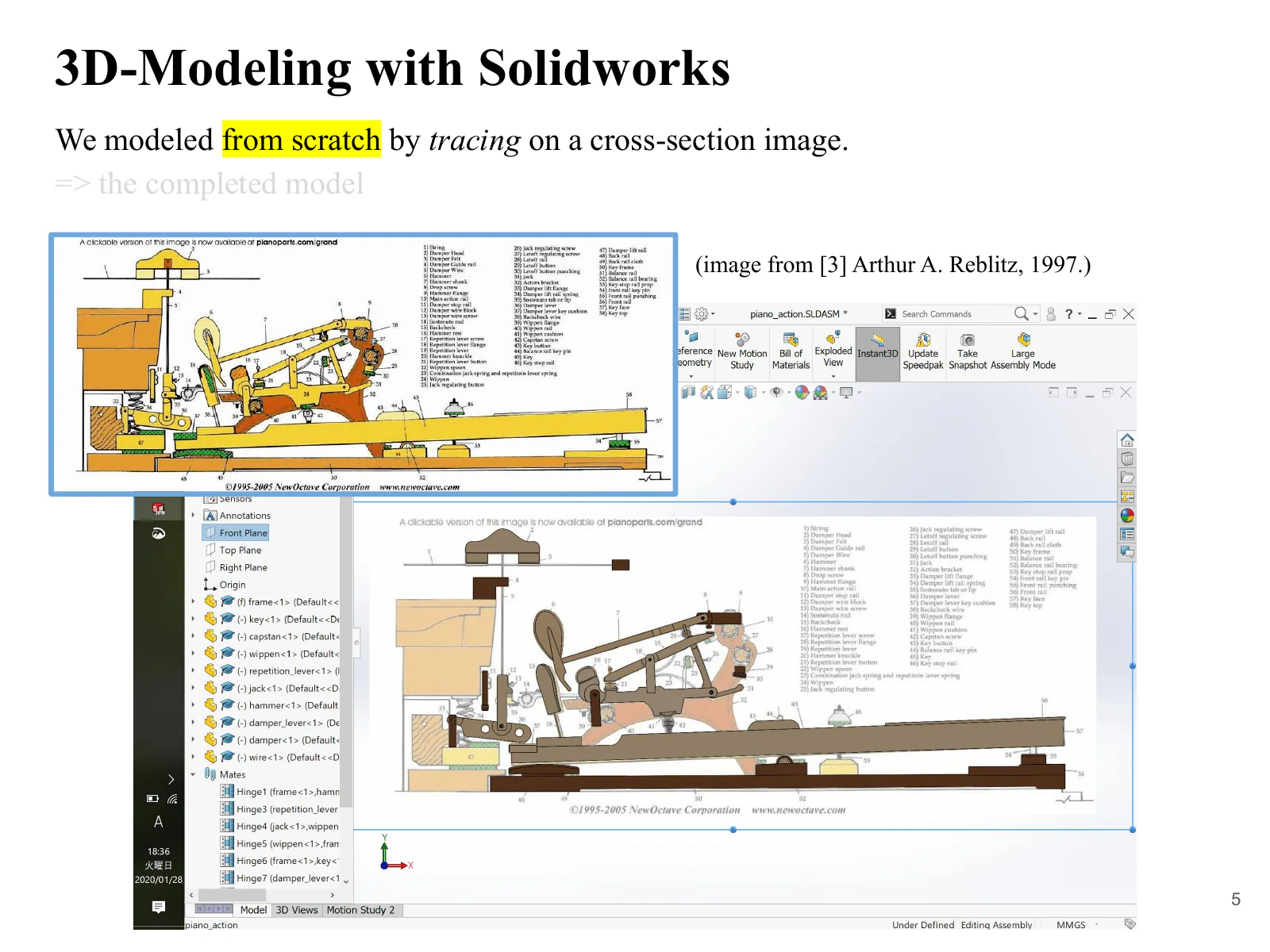Enable Large Assembly Mode
Image resolution: width=1270 pixels, height=952 pixels.
pos(1023,351)
